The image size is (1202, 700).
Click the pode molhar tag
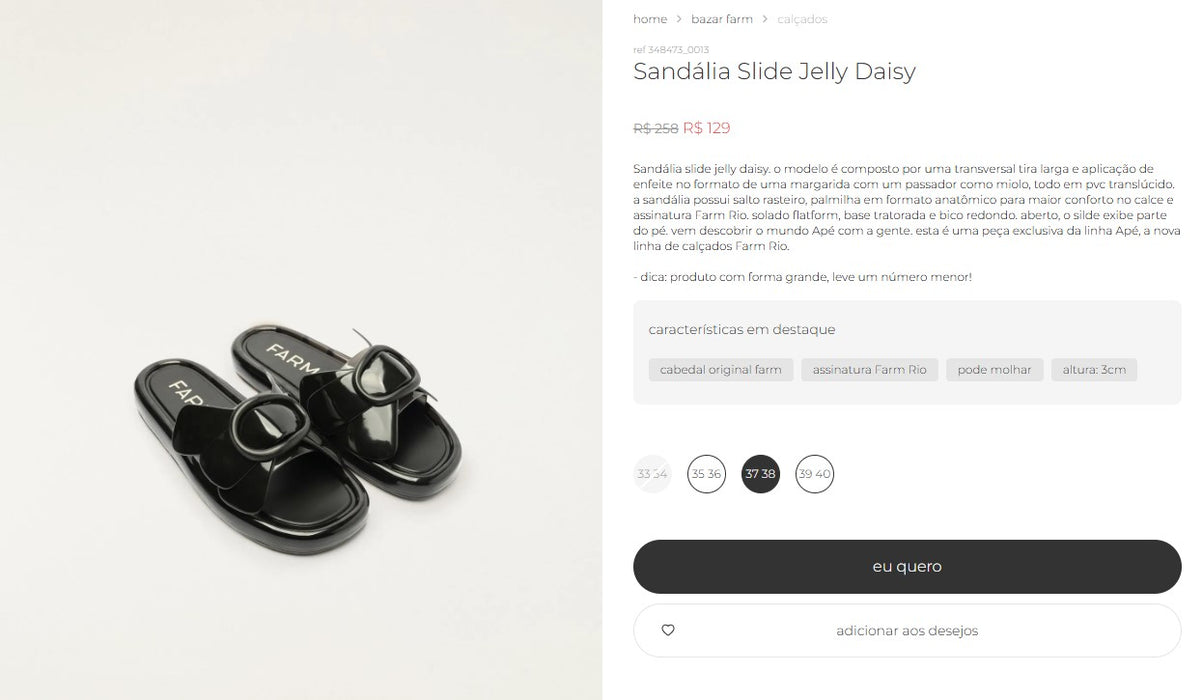click(x=995, y=370)
